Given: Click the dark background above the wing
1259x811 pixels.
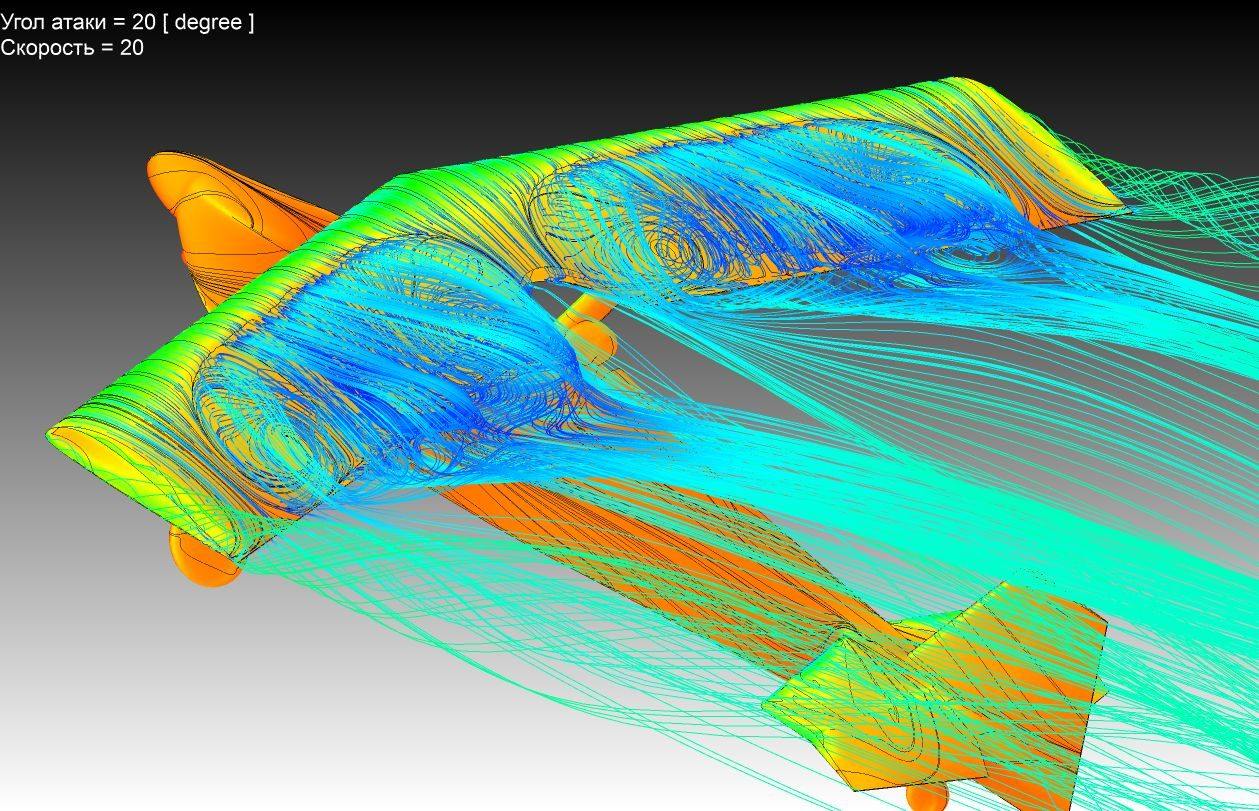Looking at the screenshot, I should coord(600,50).
